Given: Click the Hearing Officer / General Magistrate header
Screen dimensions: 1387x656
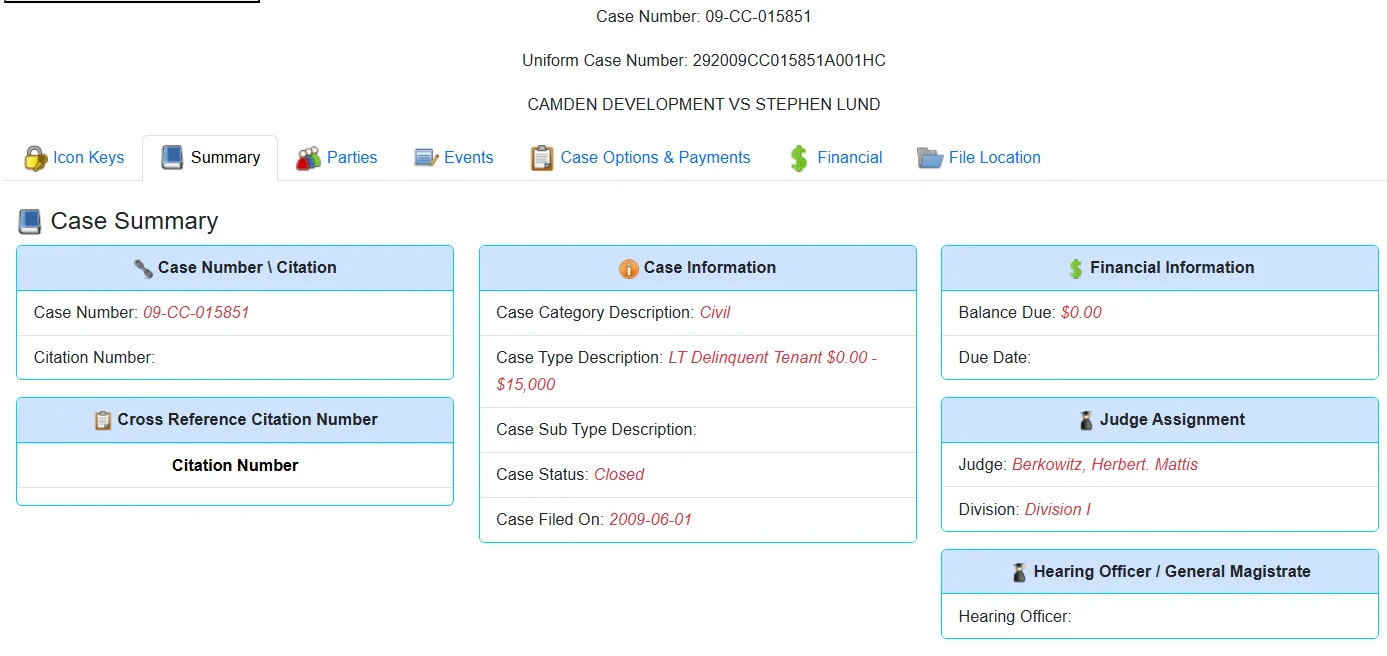Looking at the screenshot, I should click(1171, 572).
